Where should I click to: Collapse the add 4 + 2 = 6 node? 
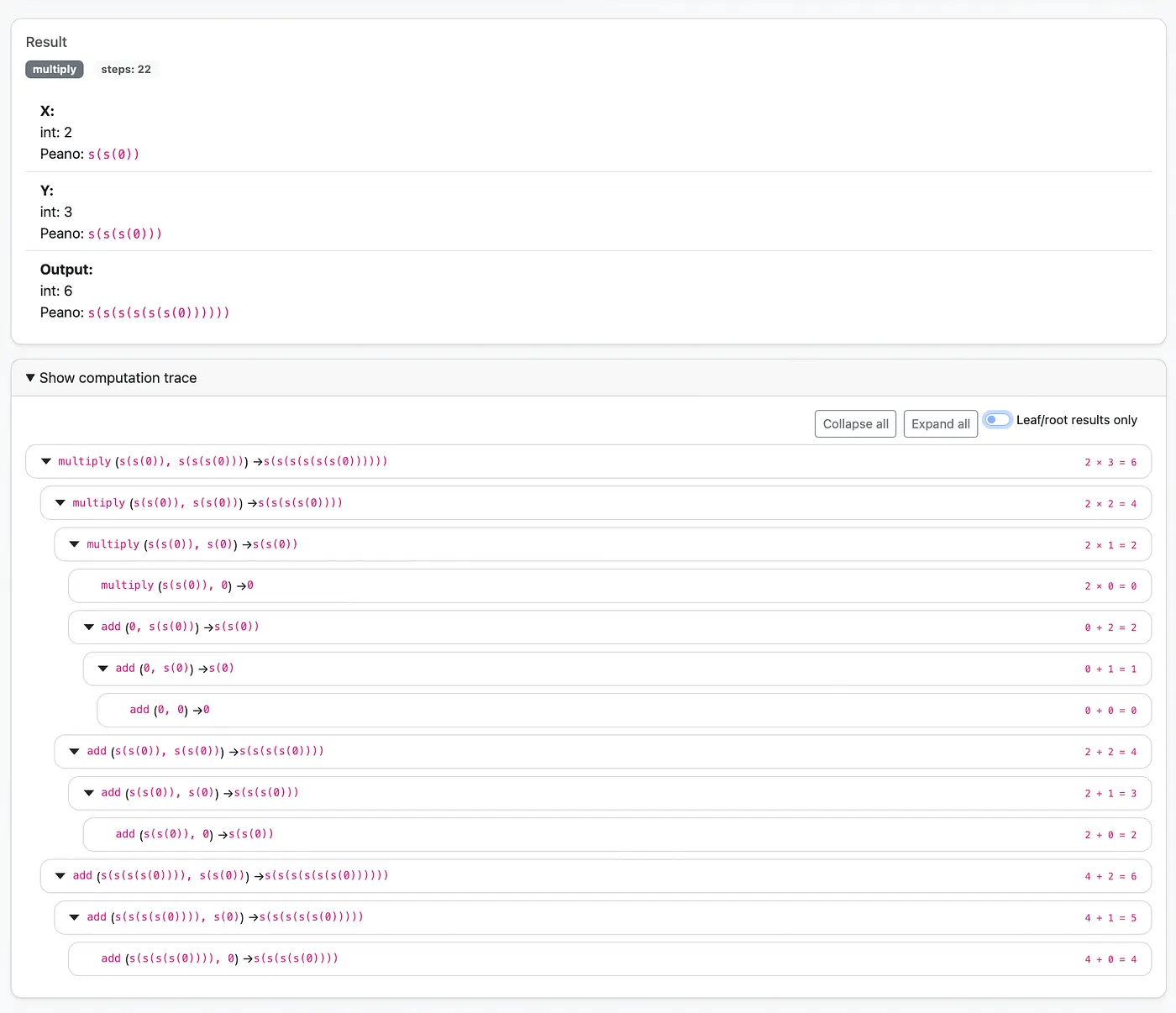point(60,875)
